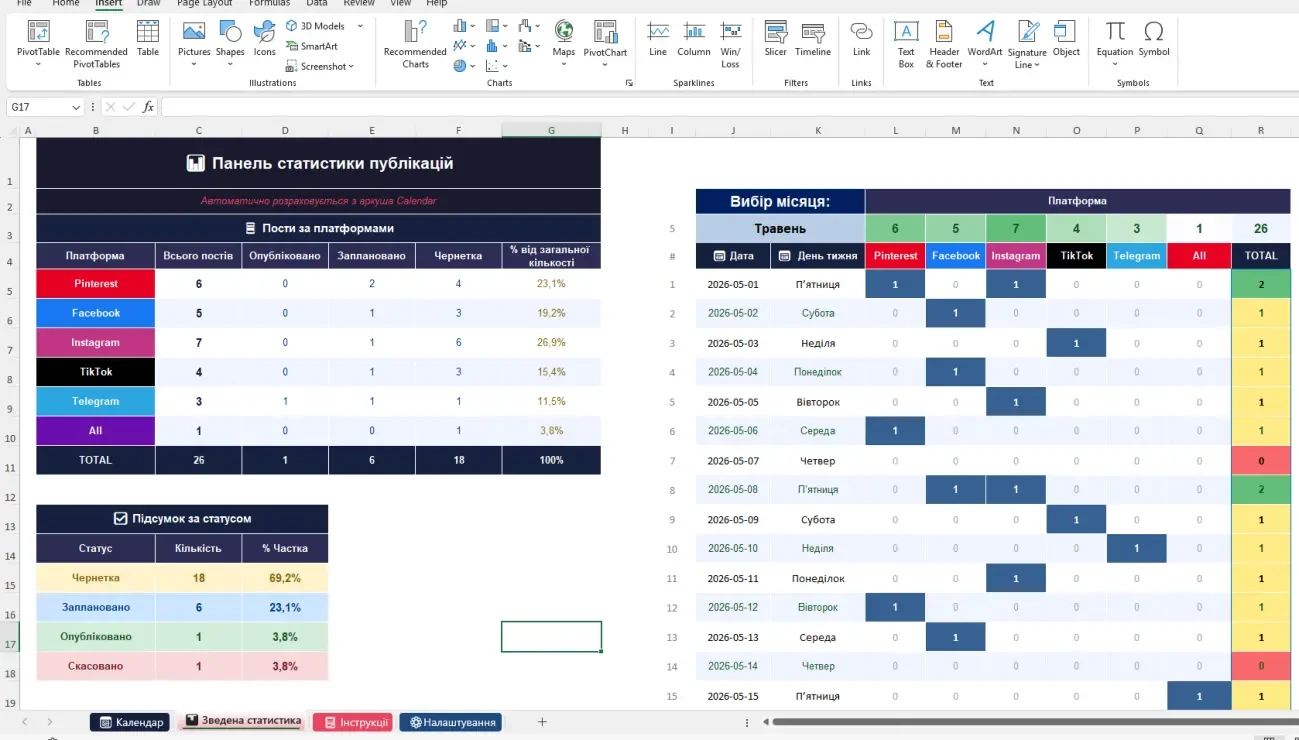Image resolution: width=1299 pixels, height=740 pixels.
Task: Open the Налаштування sheet tab
Action: 450,722
